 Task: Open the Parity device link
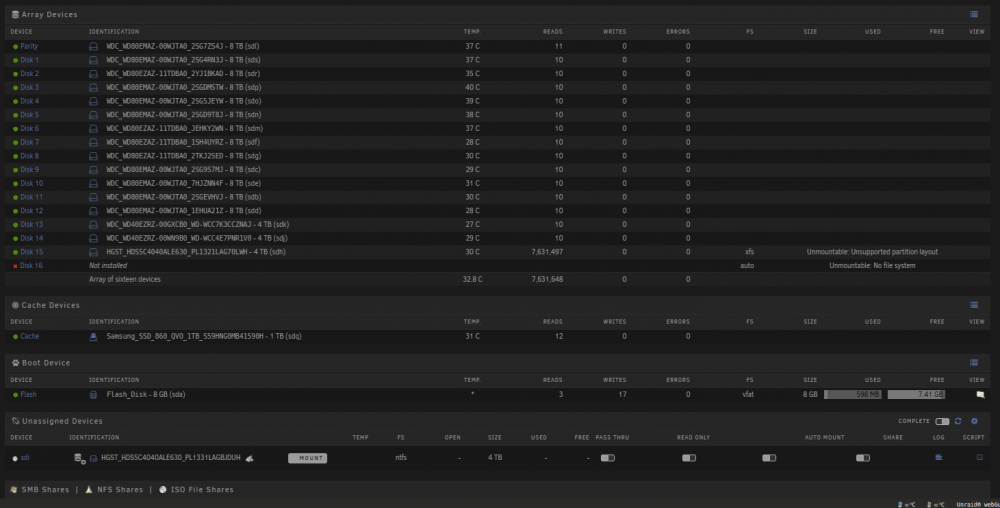tap(29, 47)
